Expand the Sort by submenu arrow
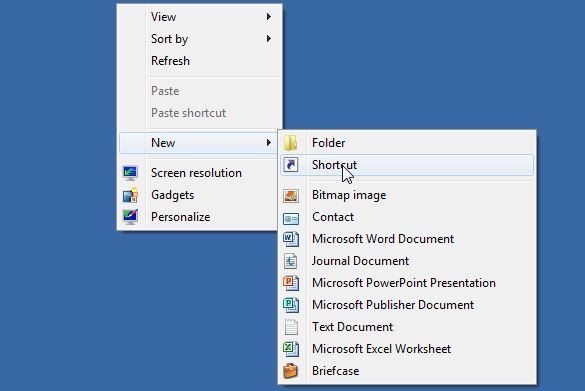Screen dimensions: 585x391 coord(269,39)
